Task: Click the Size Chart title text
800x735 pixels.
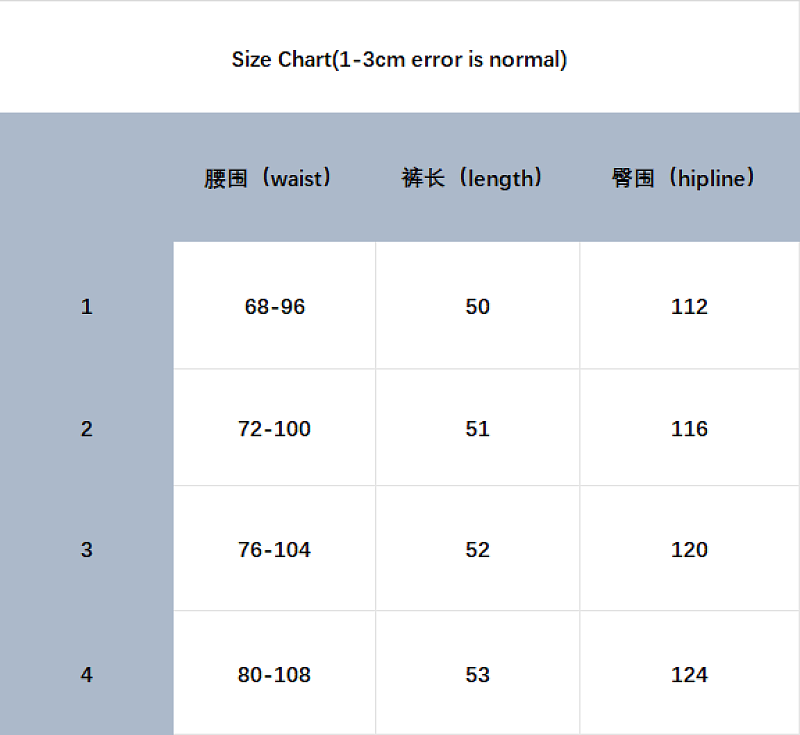Action: (399, 60)
